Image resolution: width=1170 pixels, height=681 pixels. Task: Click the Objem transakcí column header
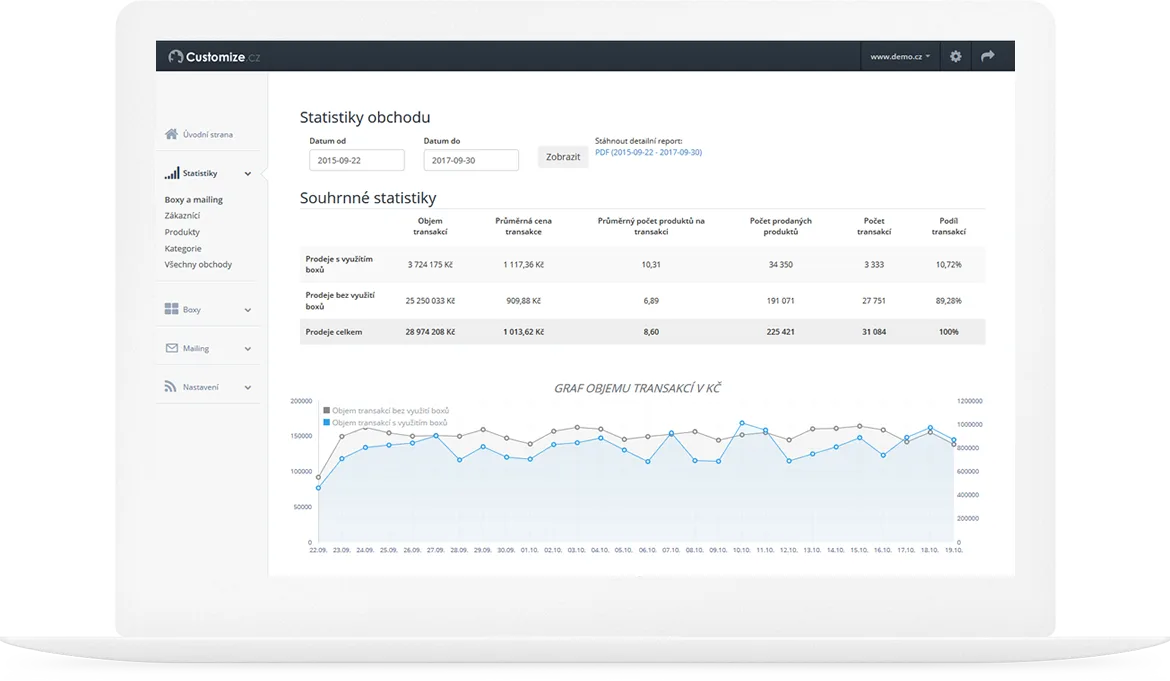pos(431,226)
